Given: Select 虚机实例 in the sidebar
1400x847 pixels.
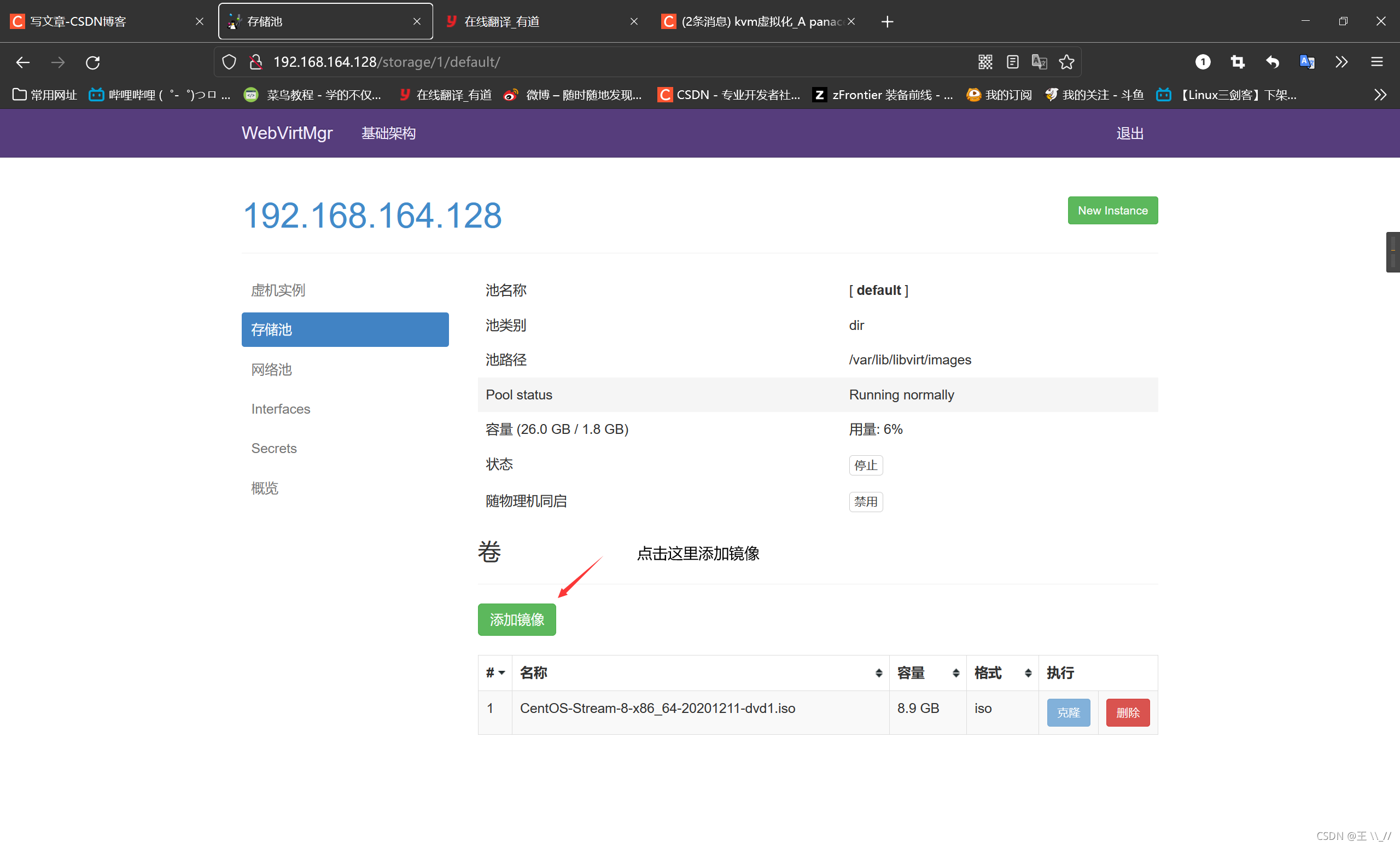Looking at the screenshot, I should [x=345, y=290].
